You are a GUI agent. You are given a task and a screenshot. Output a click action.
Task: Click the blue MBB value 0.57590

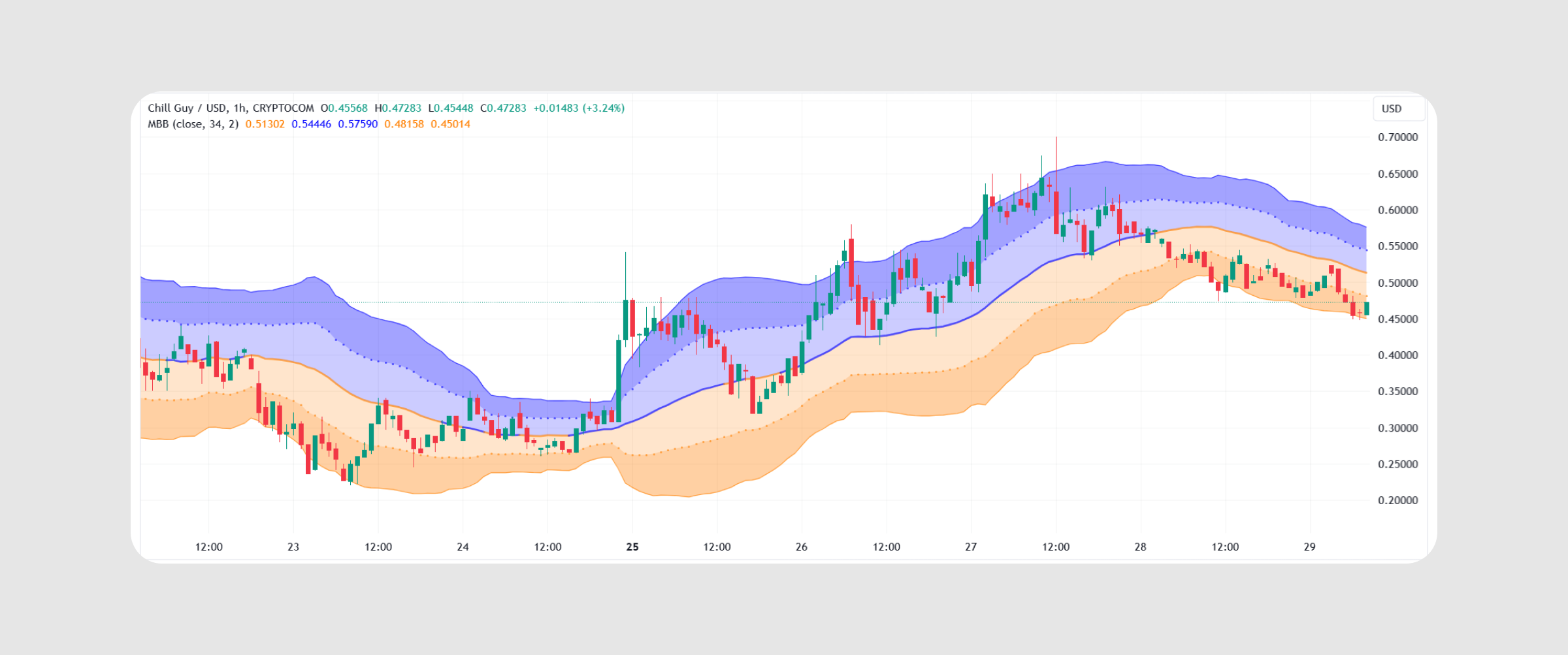357,124
